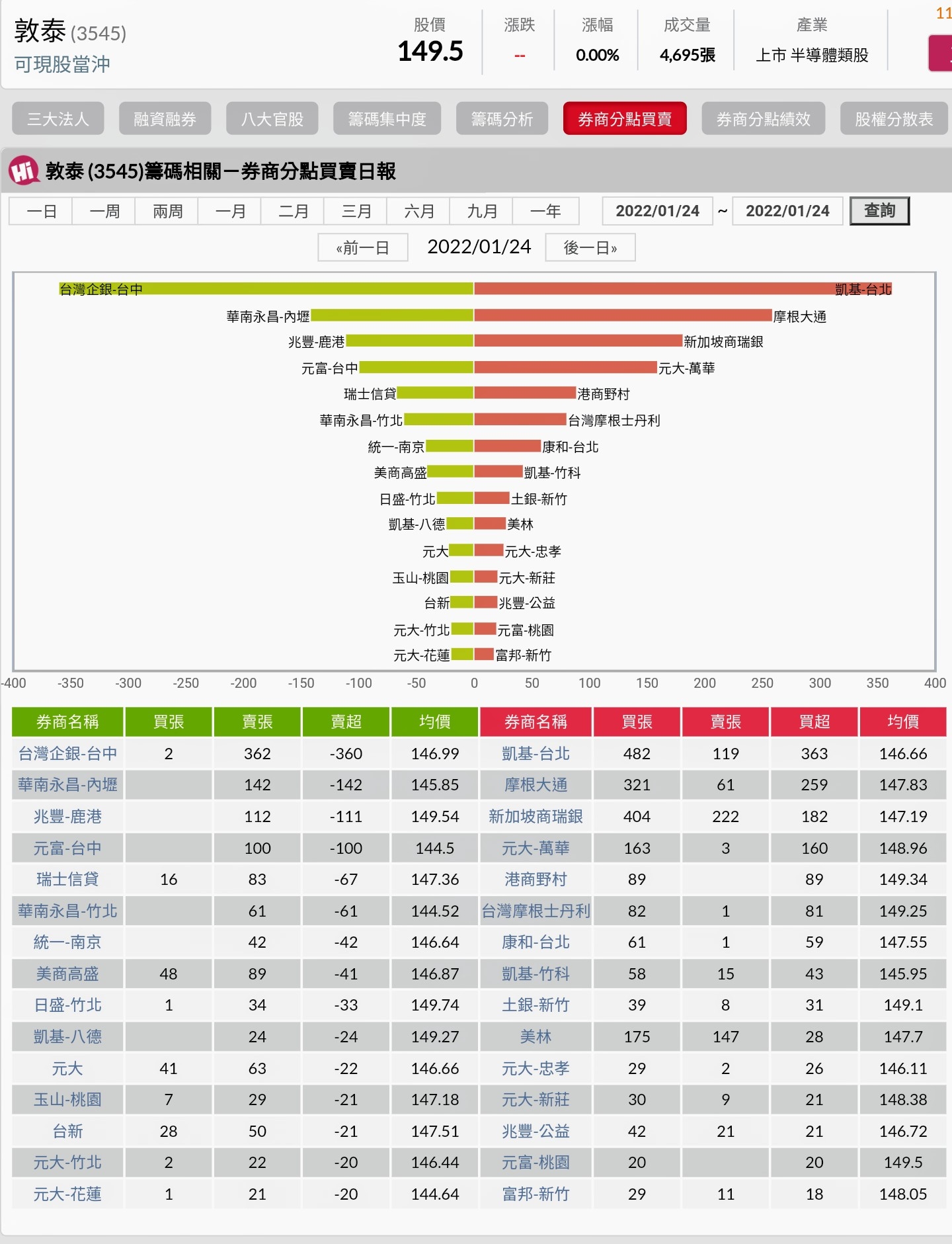Image resolution: width=952 pixels, height=1244 pixels.
Task: Select the 券商分點買賣 tab
Action: point(625,119)
